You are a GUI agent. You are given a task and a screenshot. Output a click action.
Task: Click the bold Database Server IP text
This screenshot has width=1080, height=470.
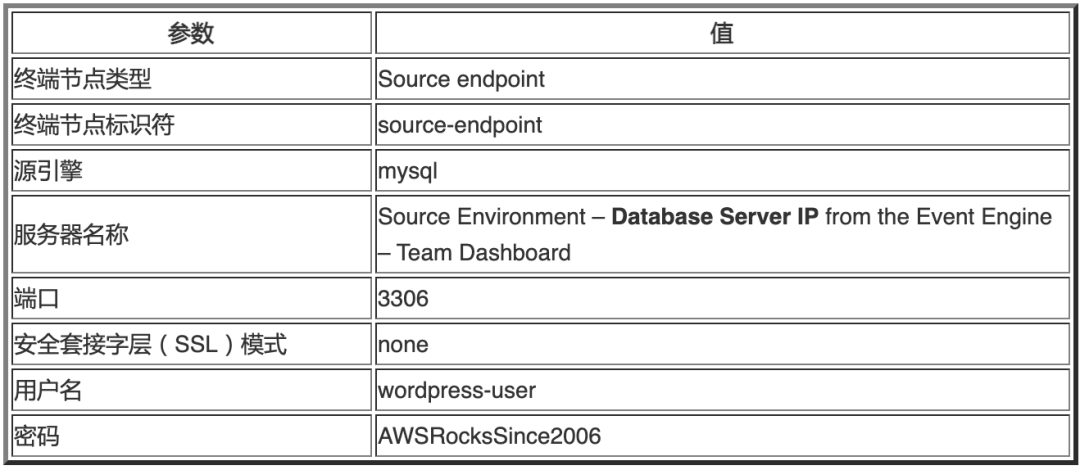(x=714, y=217)
